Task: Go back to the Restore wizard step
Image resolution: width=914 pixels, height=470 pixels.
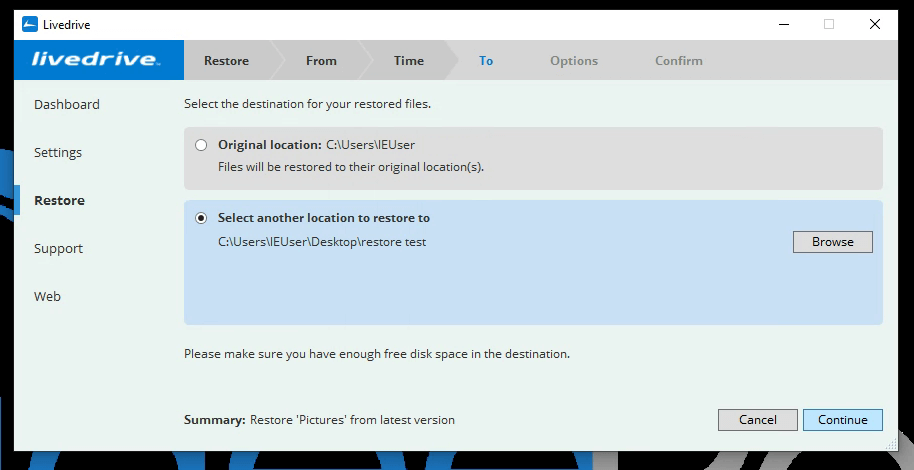Action: (226, 61)
